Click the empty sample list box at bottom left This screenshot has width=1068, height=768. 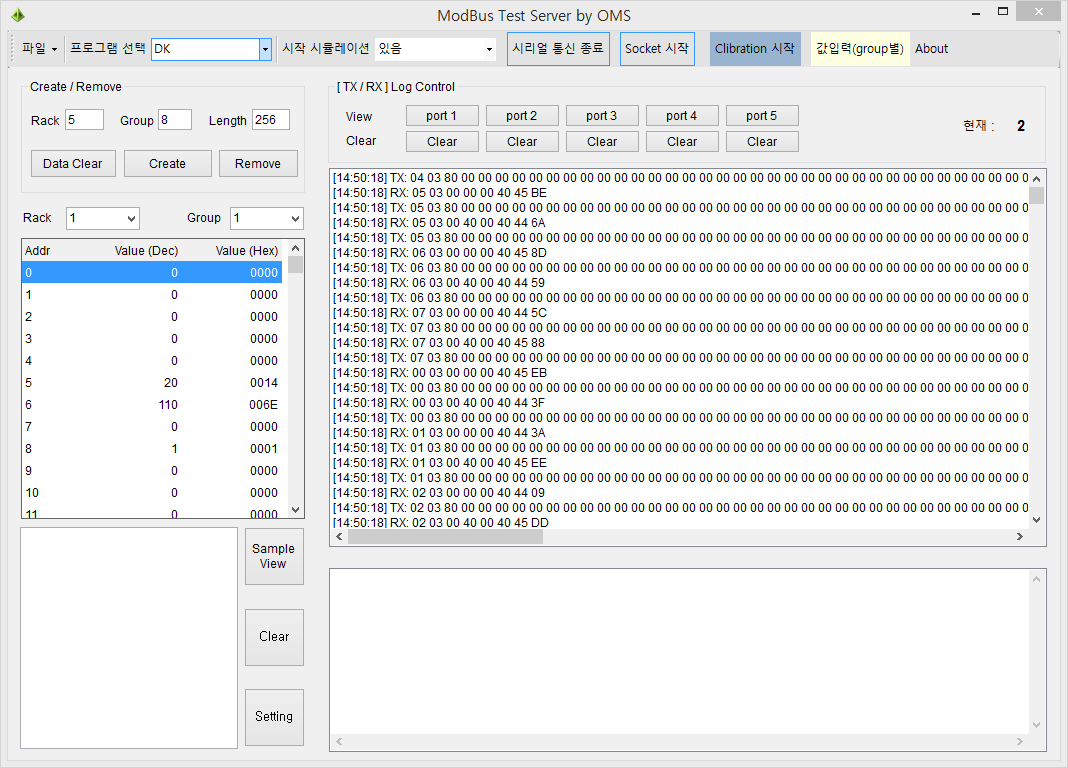(x=129, y=638)
